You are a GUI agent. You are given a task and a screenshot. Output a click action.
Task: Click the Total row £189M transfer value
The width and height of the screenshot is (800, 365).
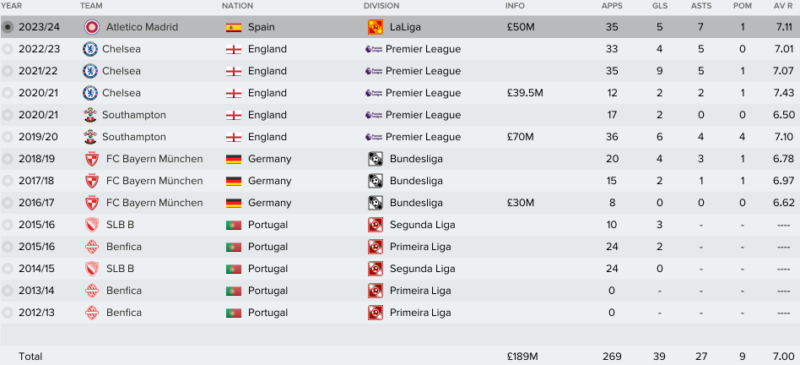click(520, 356)
